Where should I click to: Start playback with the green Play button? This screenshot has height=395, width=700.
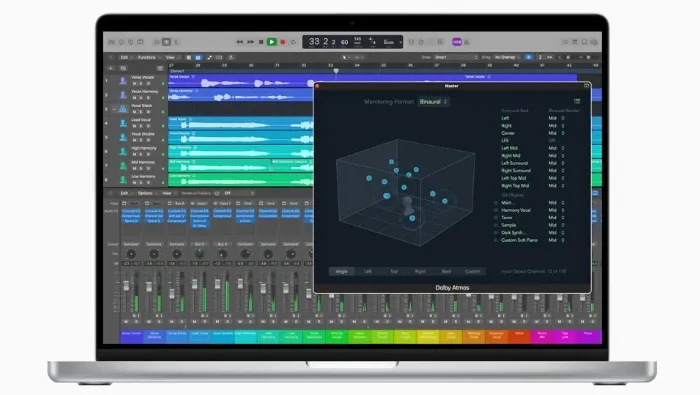[x=271, y=42]
